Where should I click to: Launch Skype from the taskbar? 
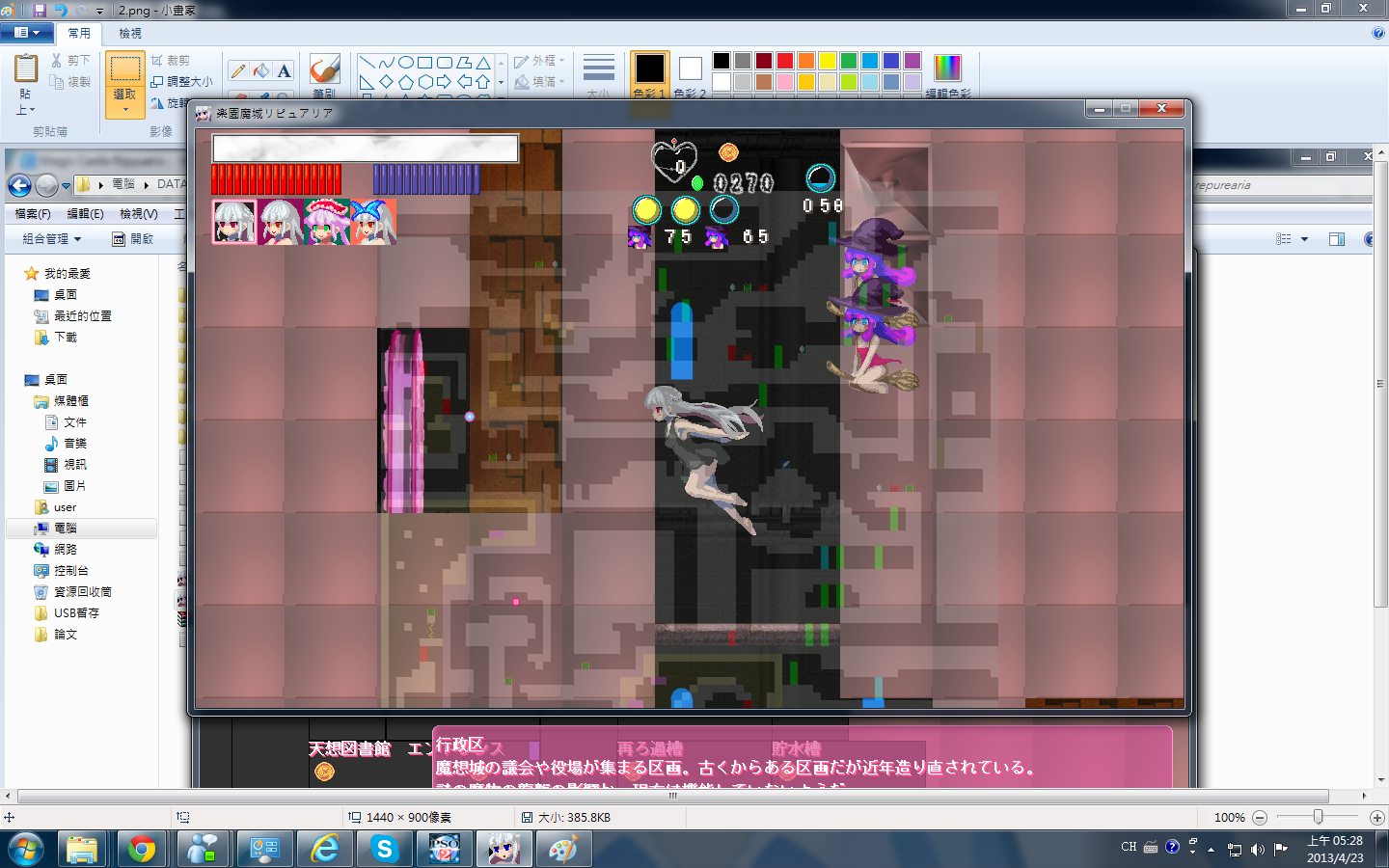click(x=385, y=849)
